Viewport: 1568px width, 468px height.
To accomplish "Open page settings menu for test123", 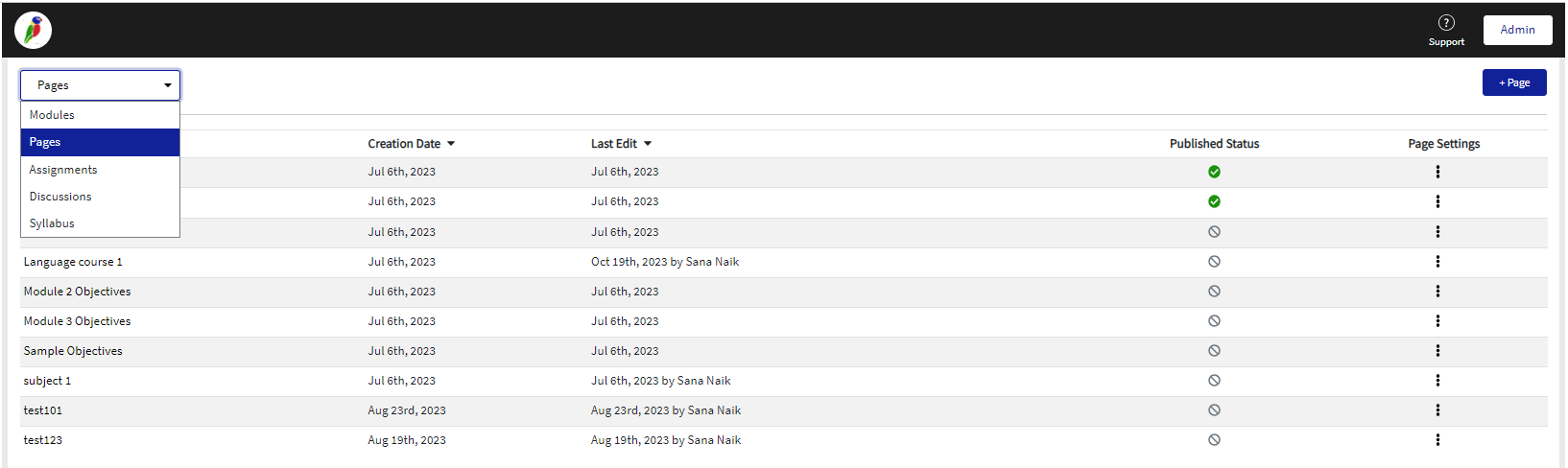I will click(x=1437, y=439).
